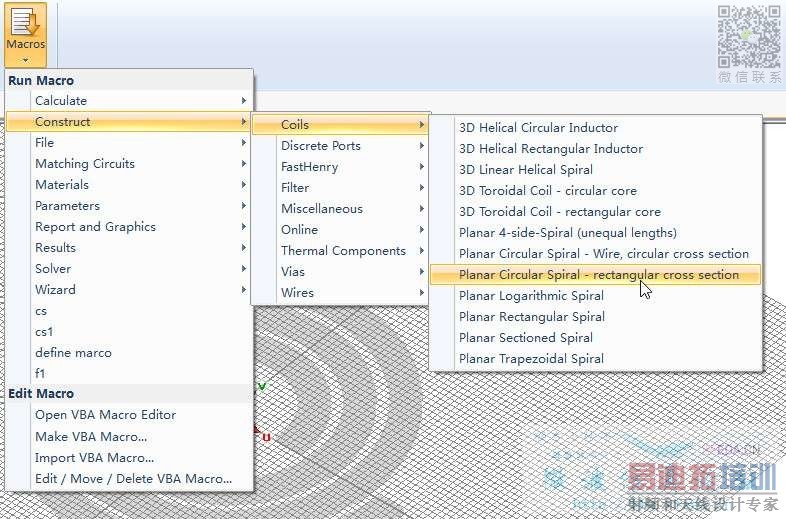This screenshot has width=786, height=519.
Task: Click the arrow beside Wizard
Action: [244, 290]
